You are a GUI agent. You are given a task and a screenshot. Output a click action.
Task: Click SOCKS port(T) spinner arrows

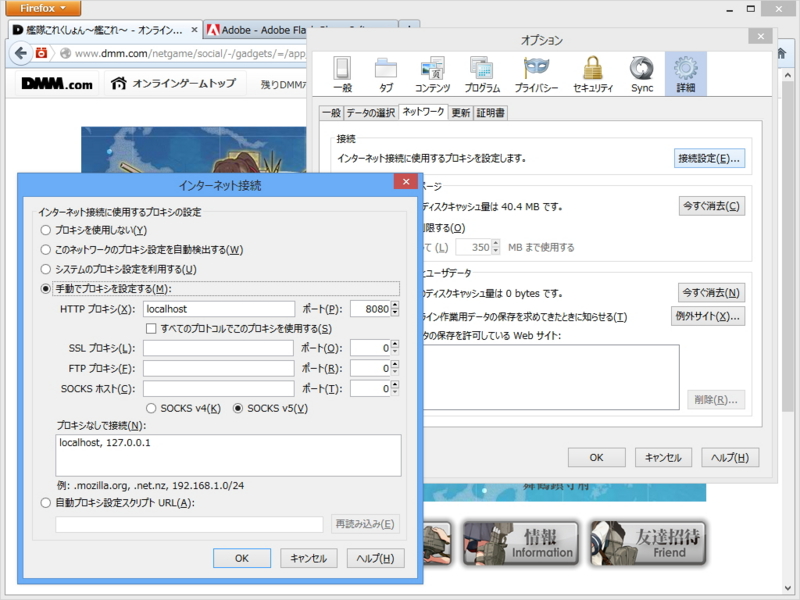coord(395,388)
